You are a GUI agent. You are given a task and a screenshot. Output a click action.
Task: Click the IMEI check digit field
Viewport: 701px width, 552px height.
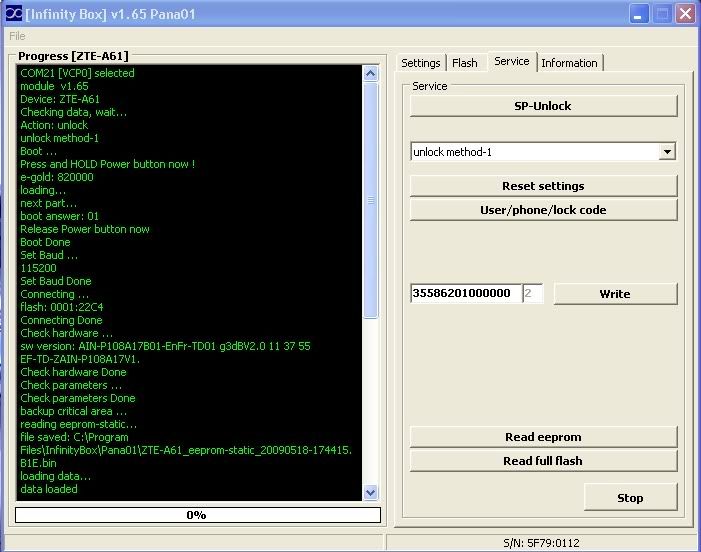click(533, 293)
